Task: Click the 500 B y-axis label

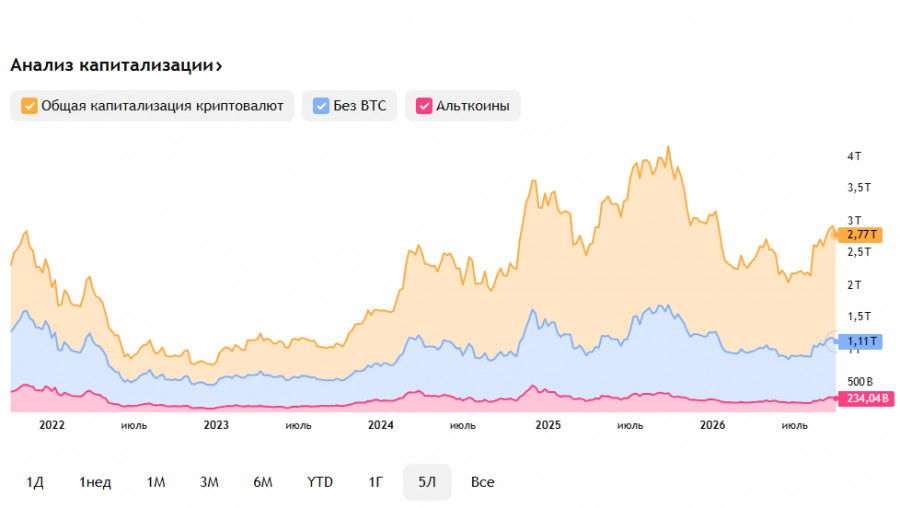Action: (860, 382)
